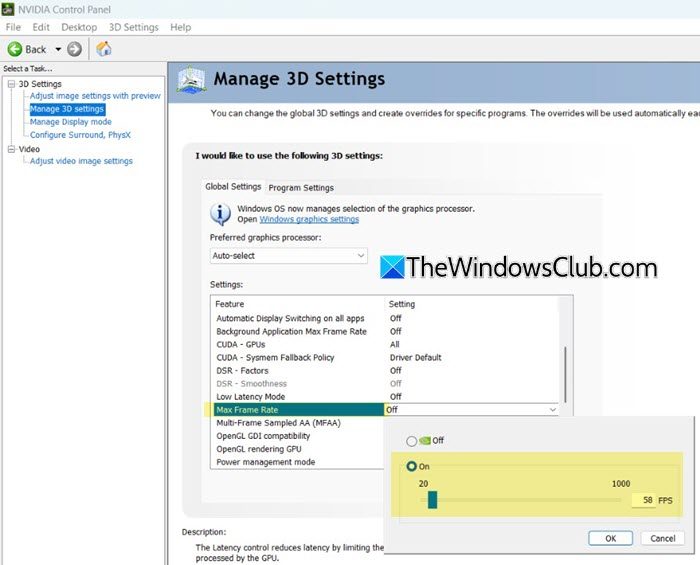Select the Low Latency Mode row
Image resolution: width=700 pixels, height=565 pixels.
(386, 397)
